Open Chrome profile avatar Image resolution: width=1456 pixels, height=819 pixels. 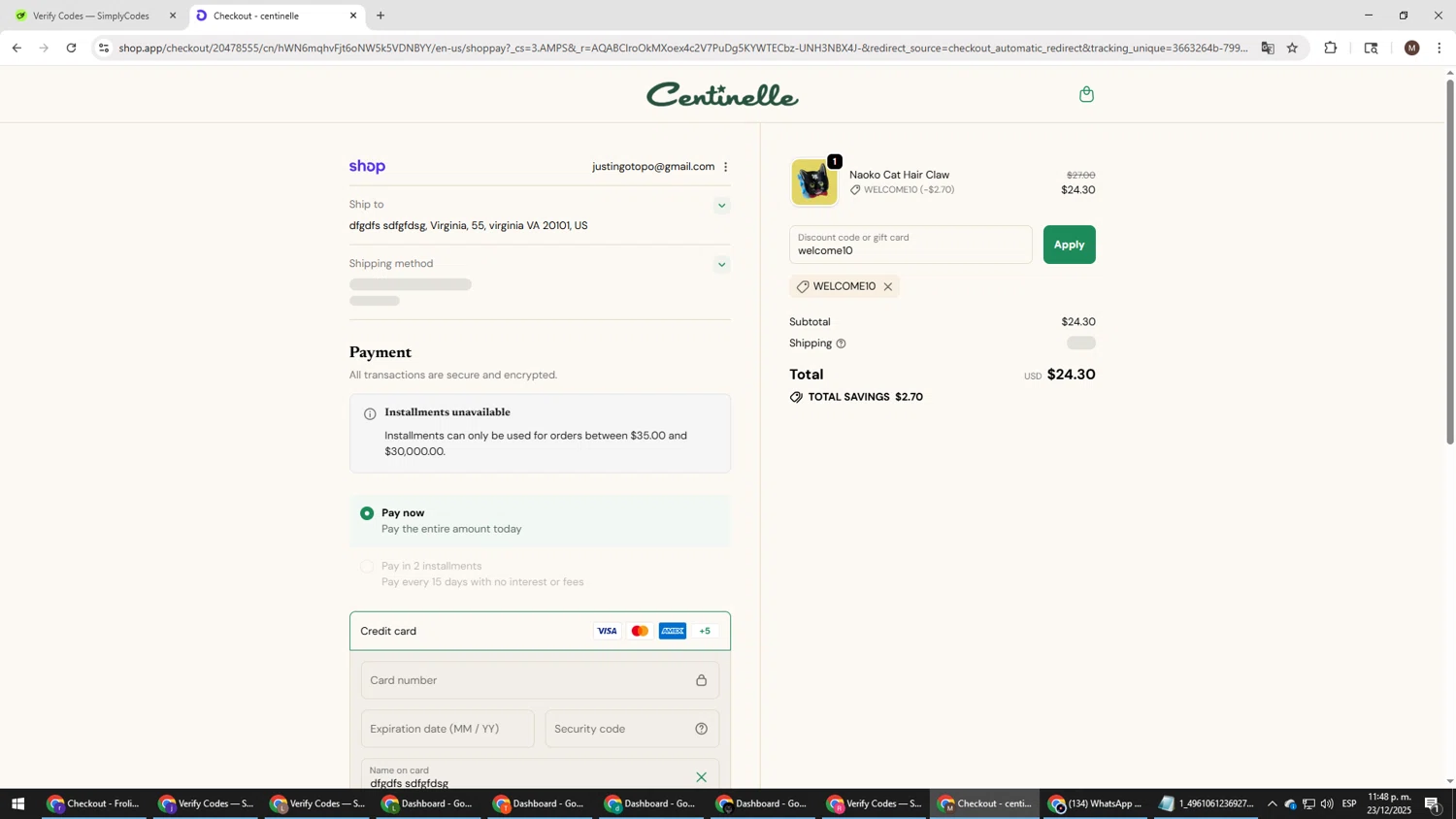tap(1411, 48)
